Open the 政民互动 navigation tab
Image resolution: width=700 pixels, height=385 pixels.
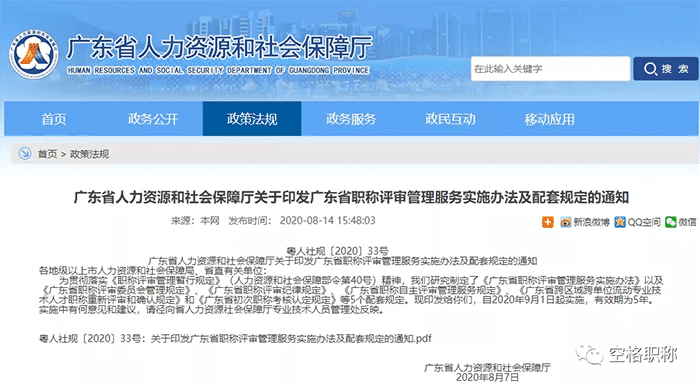click(x=450, y=119)
